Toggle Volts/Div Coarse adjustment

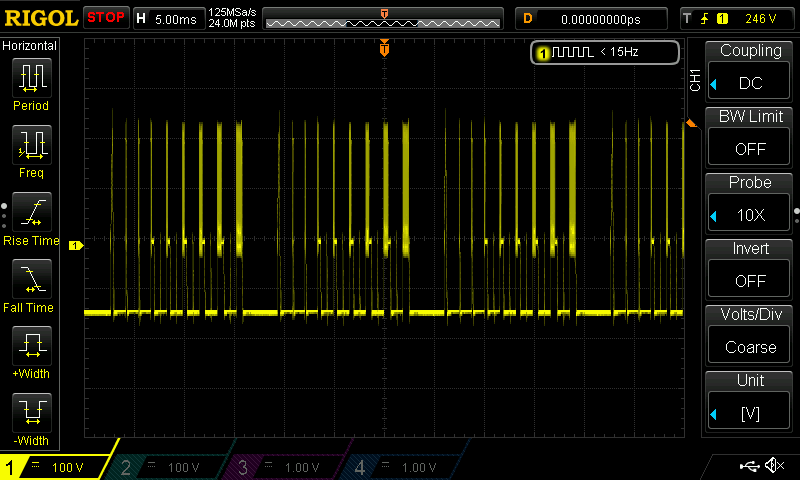749,335
